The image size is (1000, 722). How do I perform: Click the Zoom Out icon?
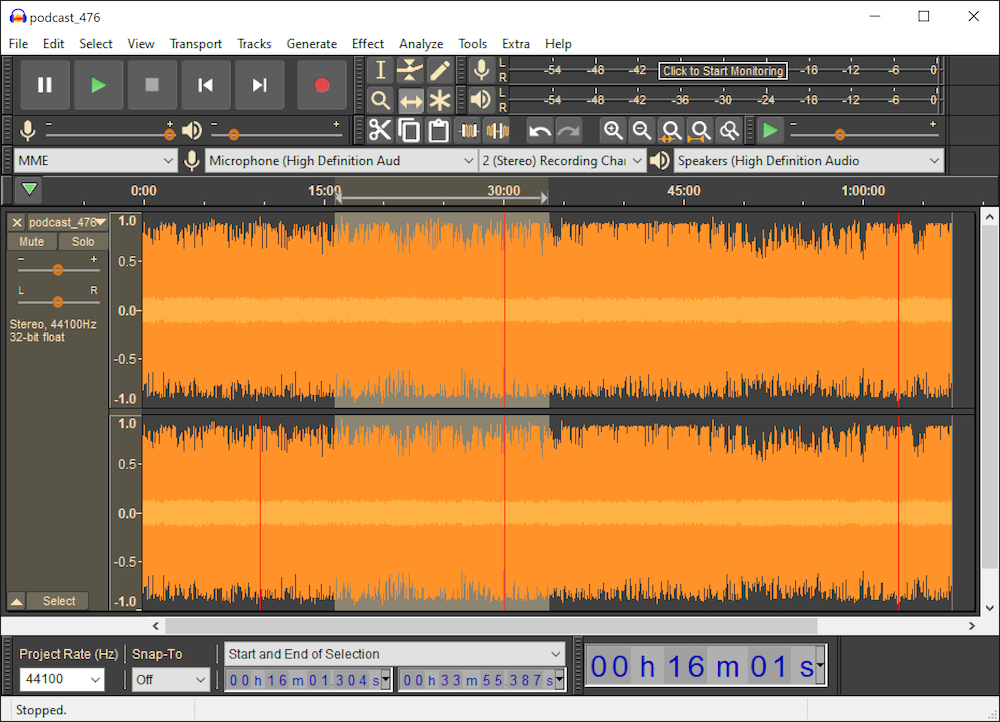coord(642,131)
